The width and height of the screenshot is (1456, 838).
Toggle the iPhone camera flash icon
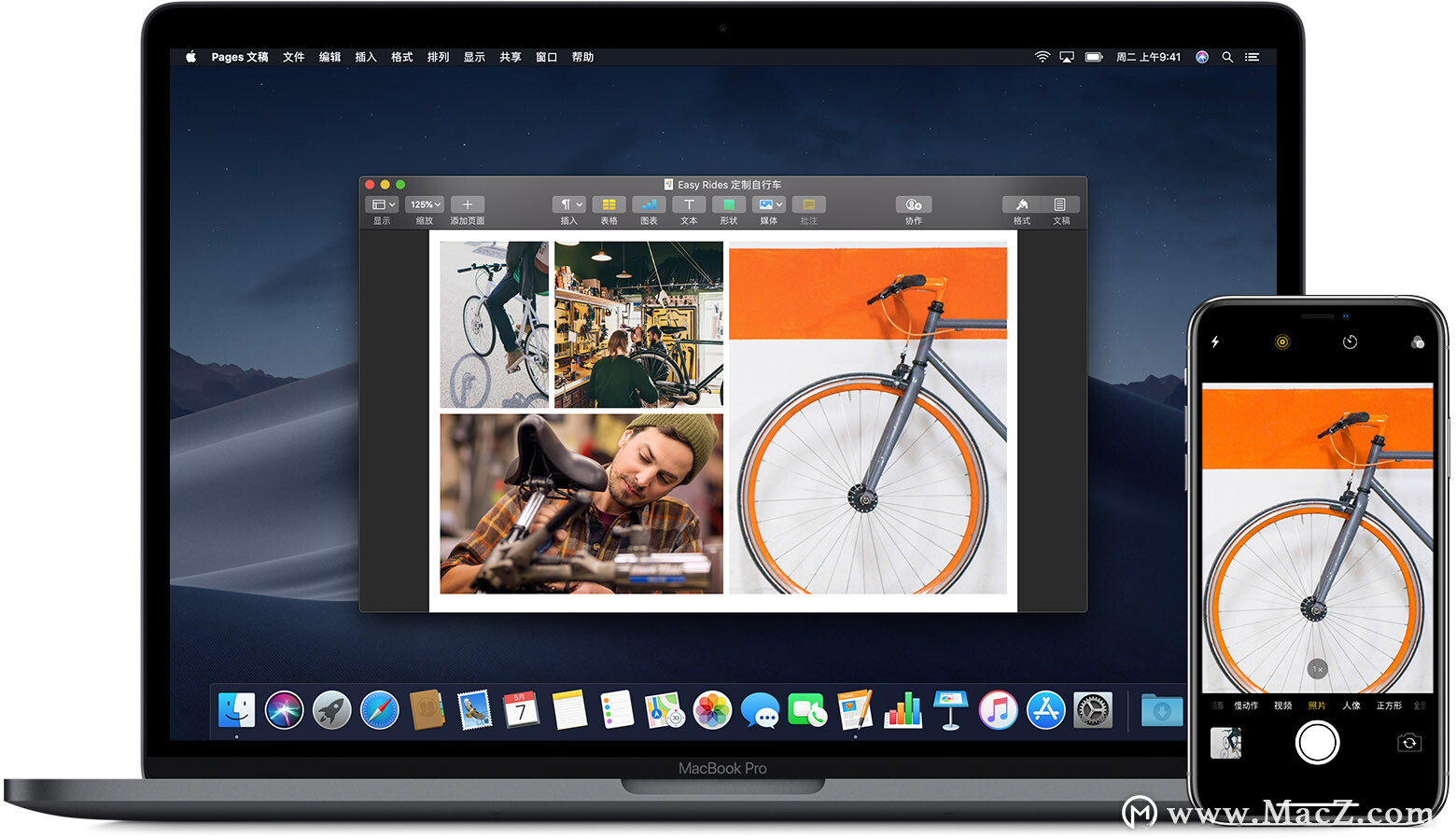[1215, 342]
